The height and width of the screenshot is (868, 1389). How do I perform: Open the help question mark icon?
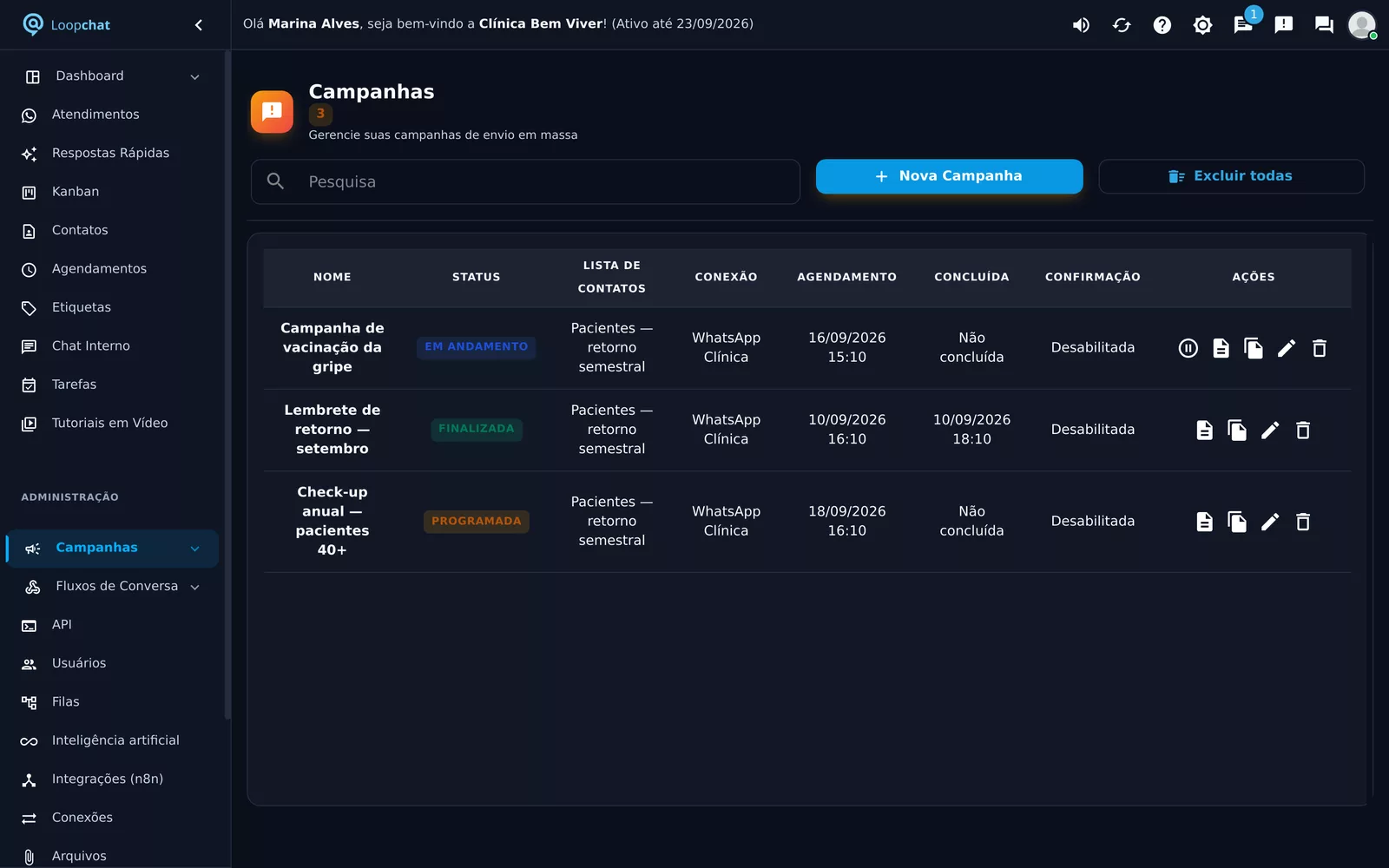click(x=1162, y=25)
